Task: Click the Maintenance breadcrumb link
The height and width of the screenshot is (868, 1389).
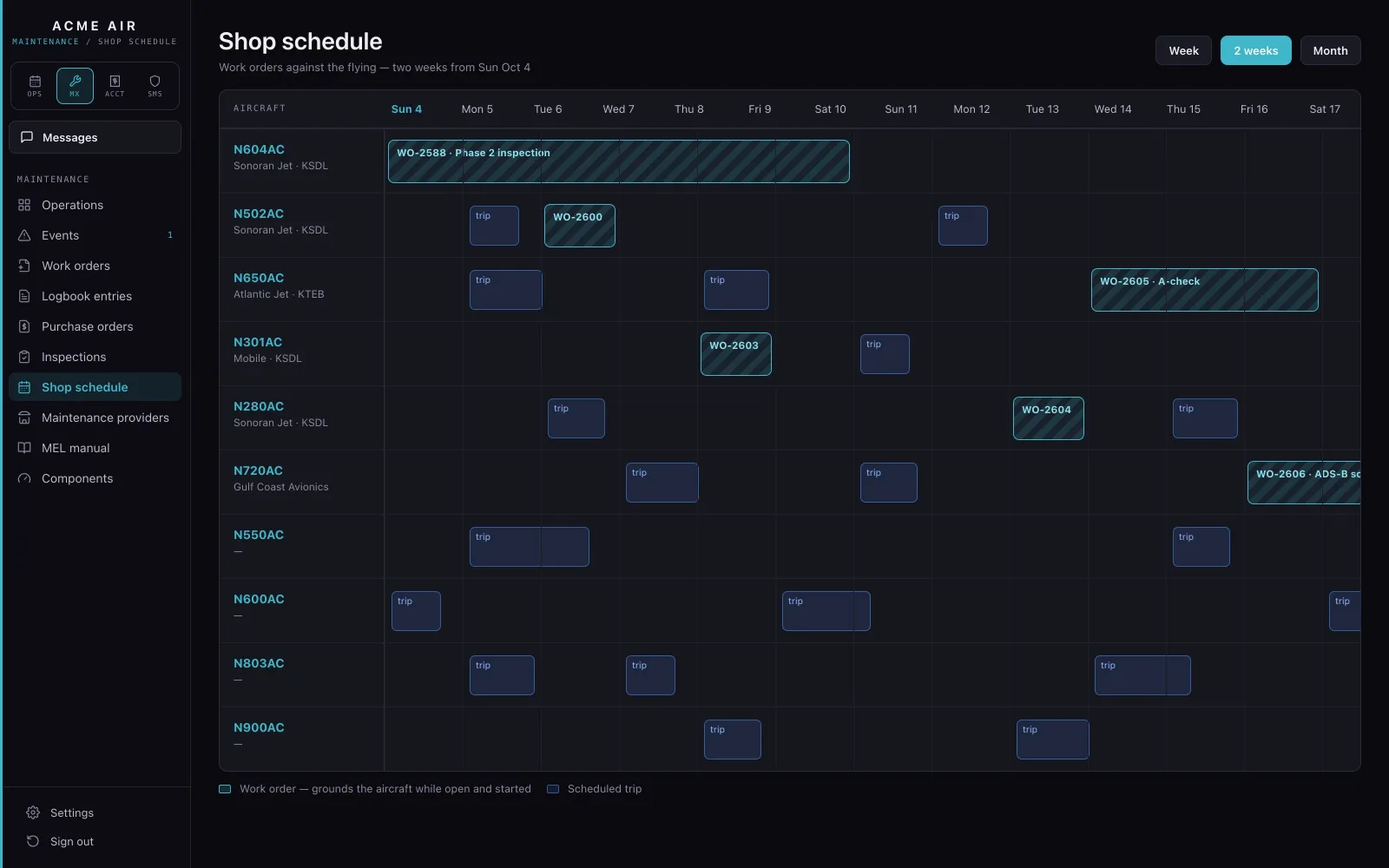Action: click(x=45, y=42)
